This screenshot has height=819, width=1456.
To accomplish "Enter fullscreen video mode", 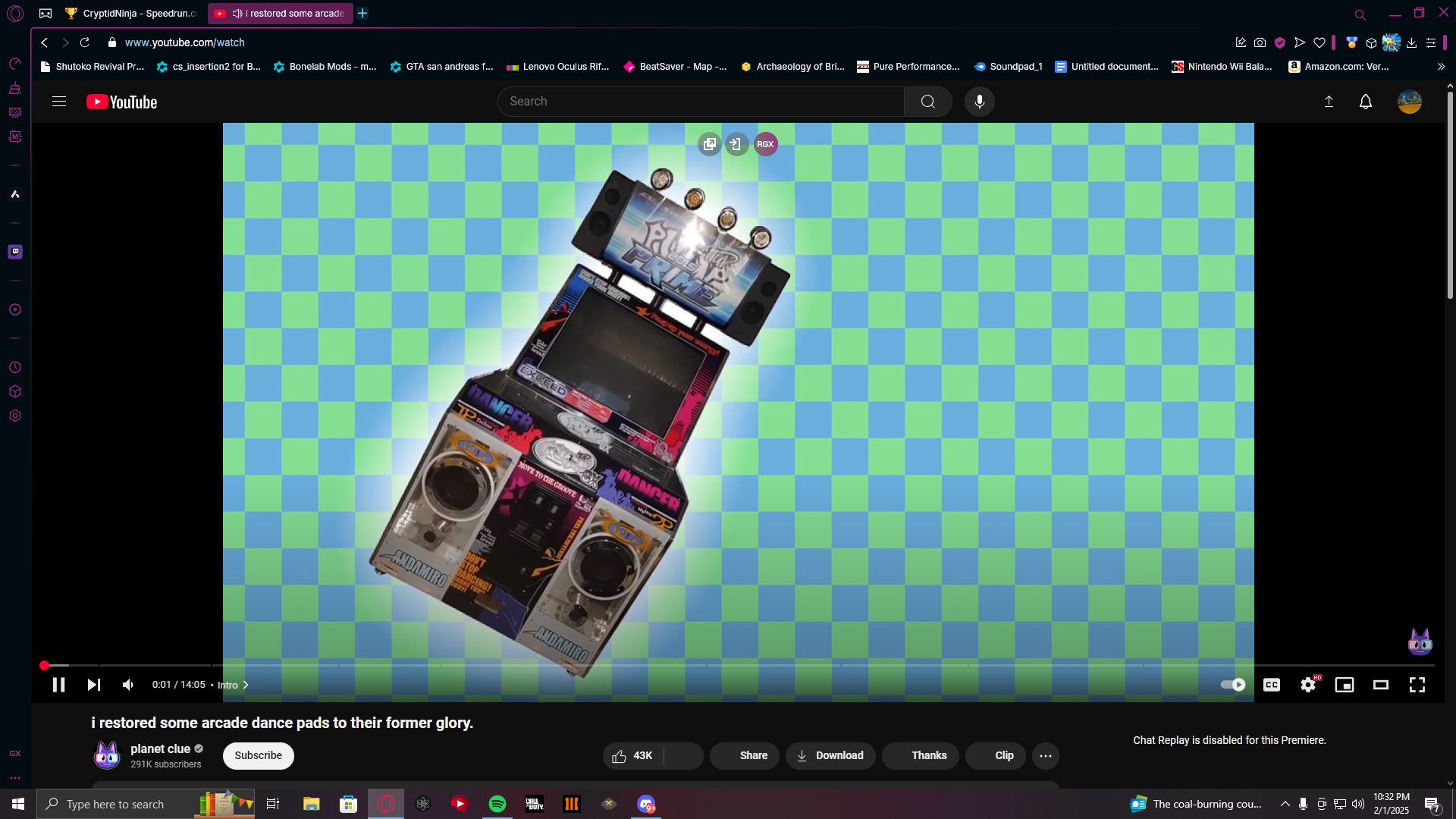I will (1417, 685).
